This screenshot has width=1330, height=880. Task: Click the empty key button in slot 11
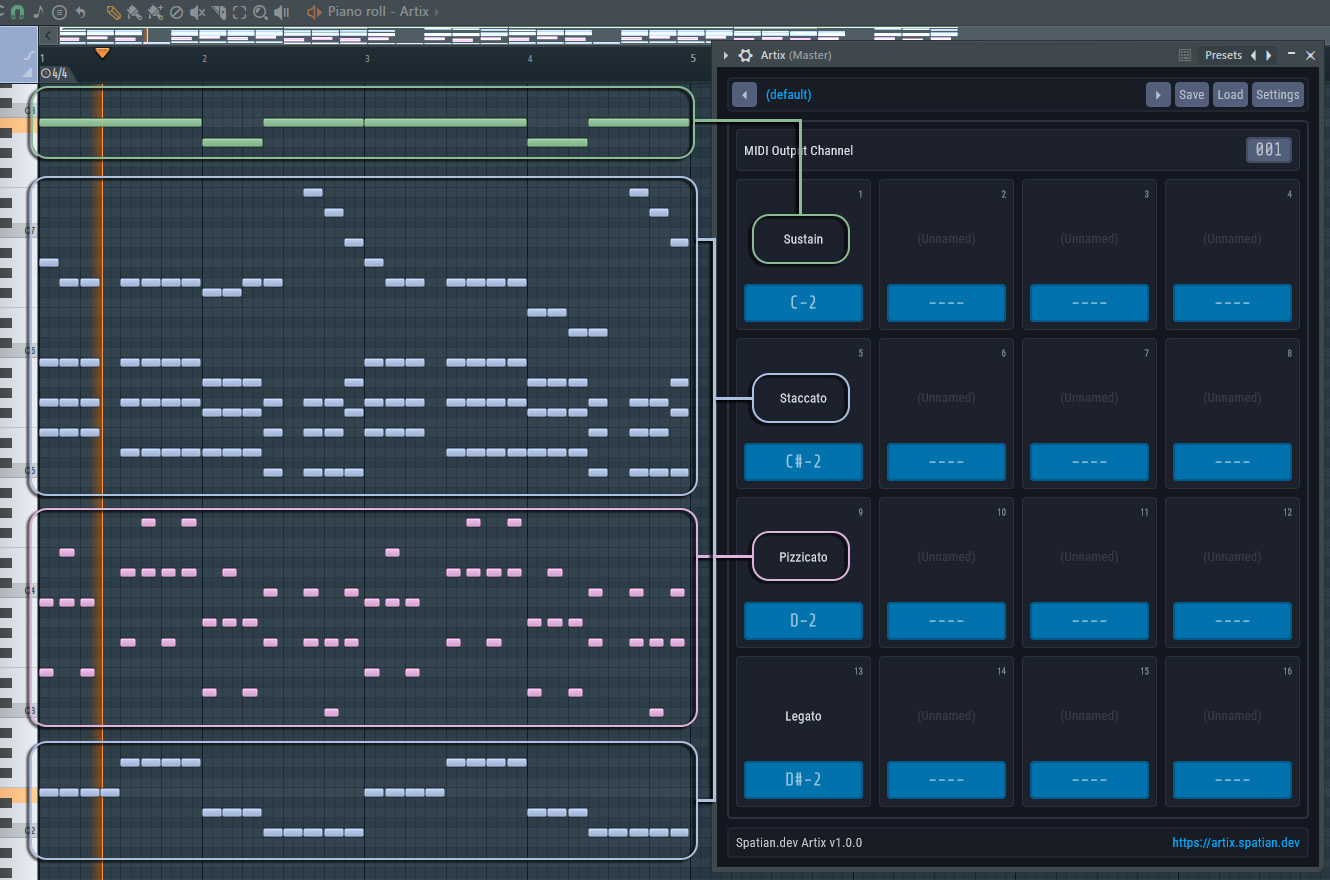click(1089, 621)
